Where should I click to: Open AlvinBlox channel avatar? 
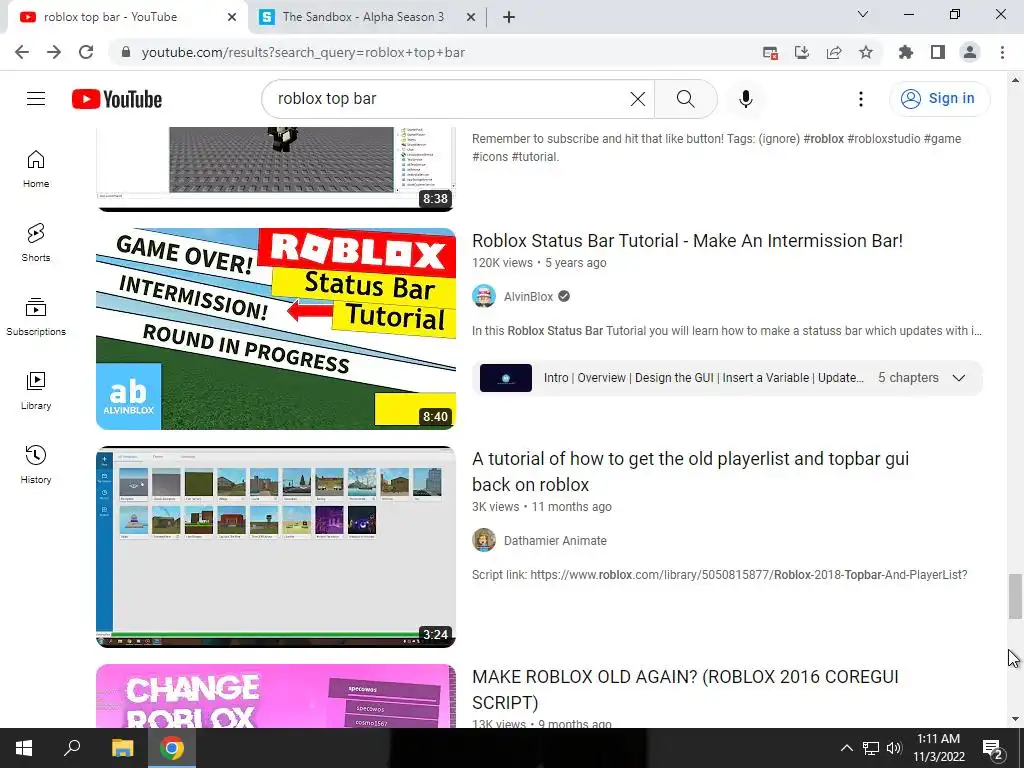484,296
